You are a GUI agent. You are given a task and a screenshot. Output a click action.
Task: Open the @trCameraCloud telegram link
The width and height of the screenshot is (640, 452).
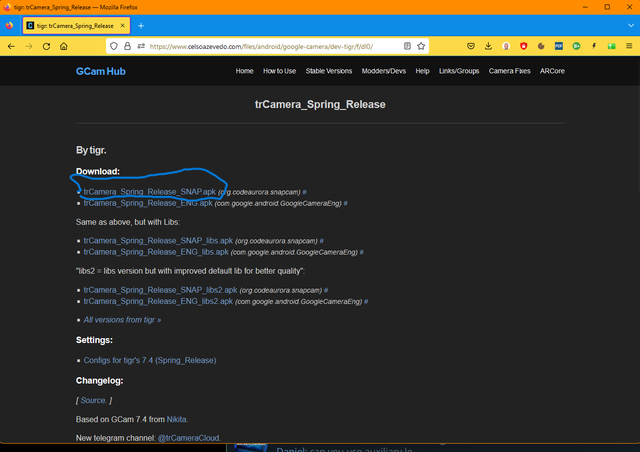[189, 438]
